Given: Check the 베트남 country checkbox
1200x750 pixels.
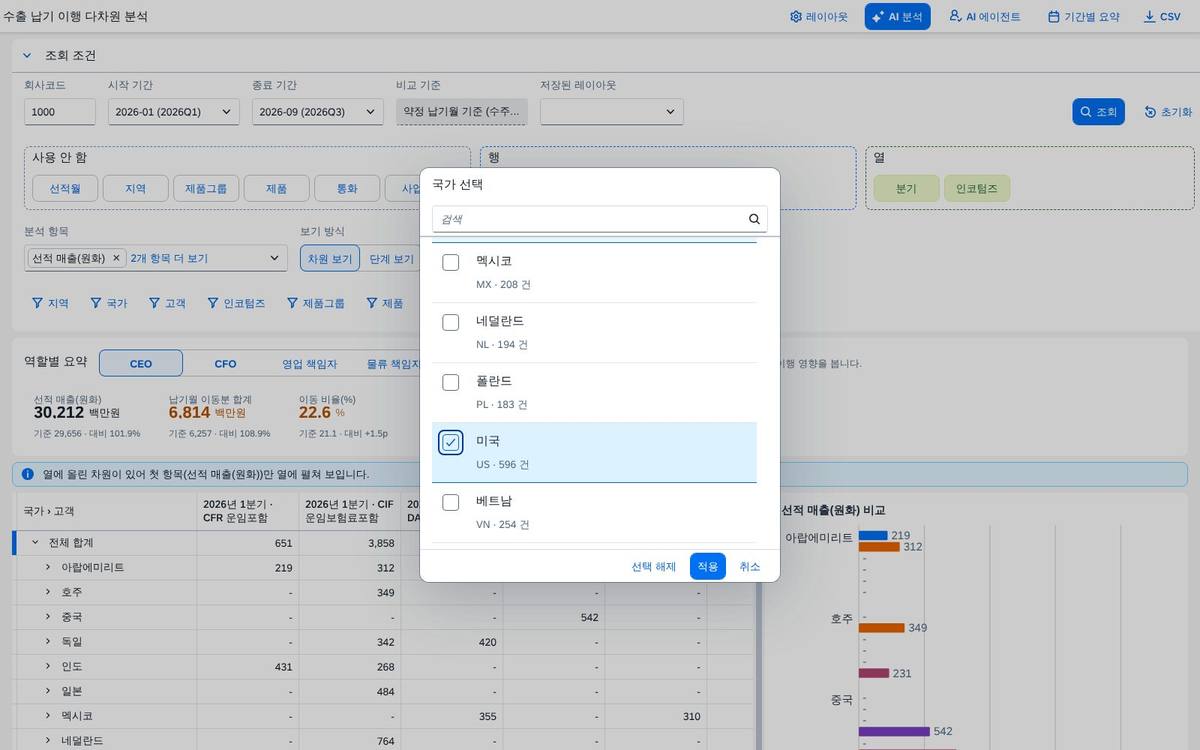Looking at the screenshot, I should click(451, 502).
